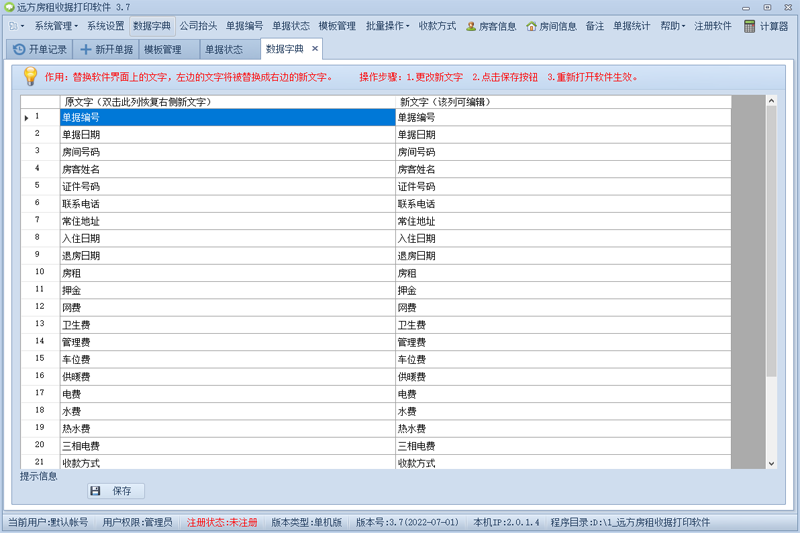Open the 模板管理 menu item
800x533 pixels.
pos(337,26)
